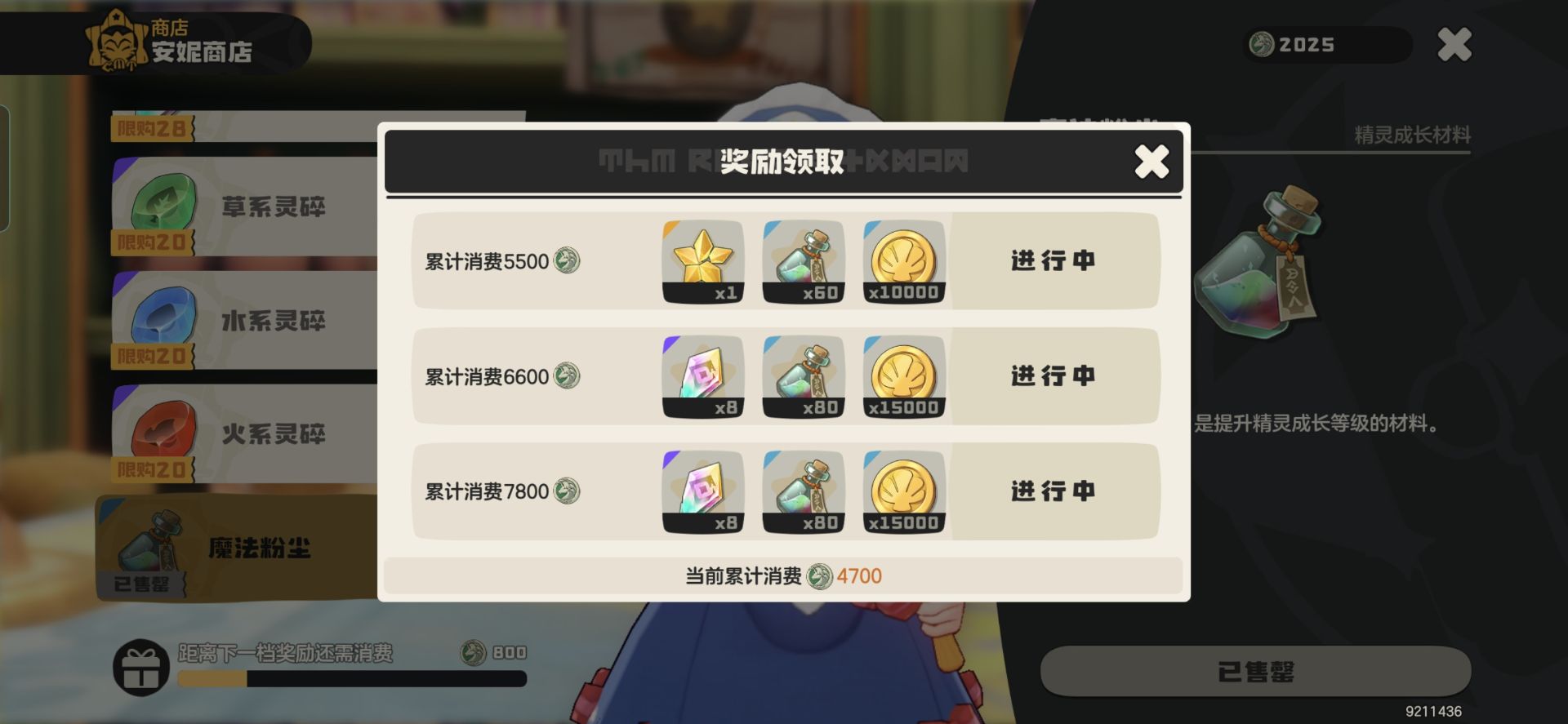Screen dimensions: 1568x724
Task: Select 水系灵碎 shop item
Action: click(x=245, y=321)
